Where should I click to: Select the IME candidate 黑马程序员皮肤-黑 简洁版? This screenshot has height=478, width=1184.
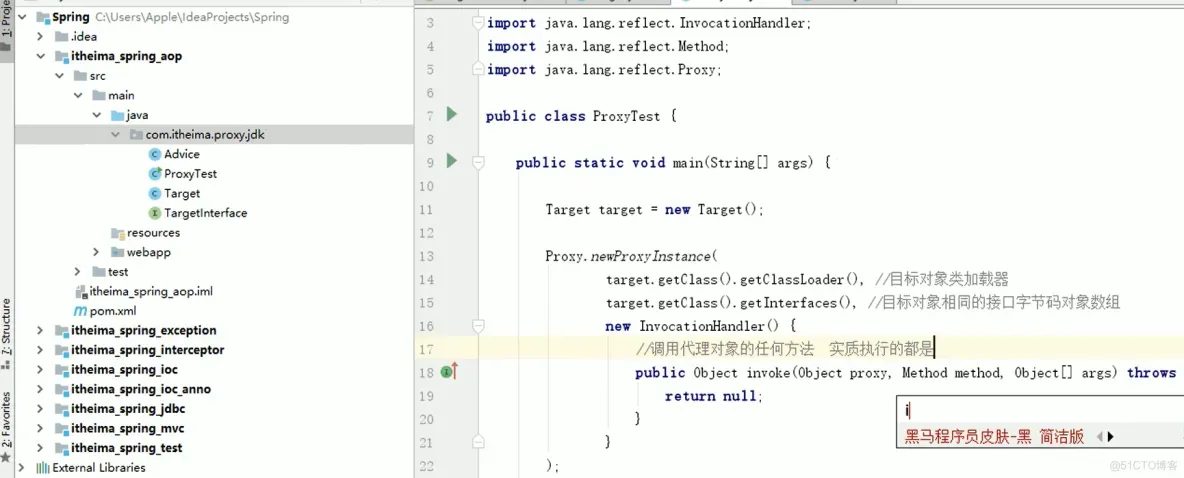tap(994, 436)
